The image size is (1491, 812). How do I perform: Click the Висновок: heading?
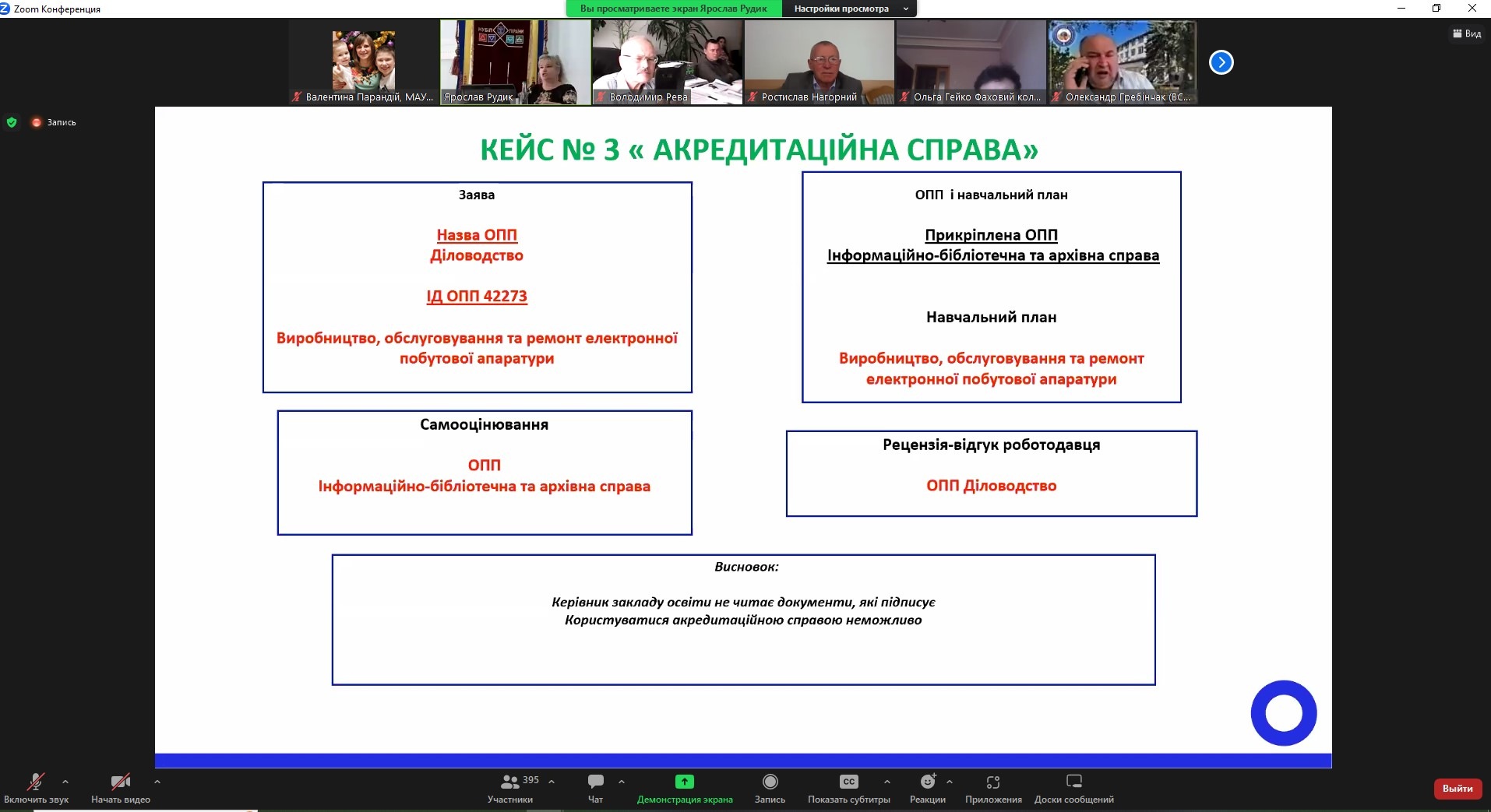click(746, 567)
